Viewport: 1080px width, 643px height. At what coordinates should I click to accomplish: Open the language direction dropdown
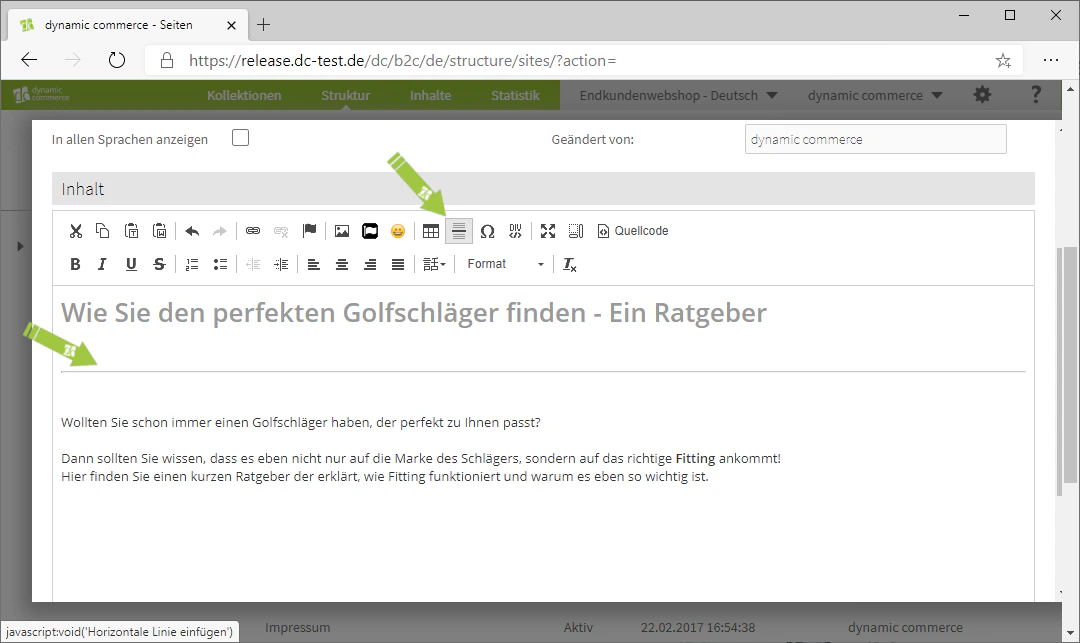tap(434, 264)
